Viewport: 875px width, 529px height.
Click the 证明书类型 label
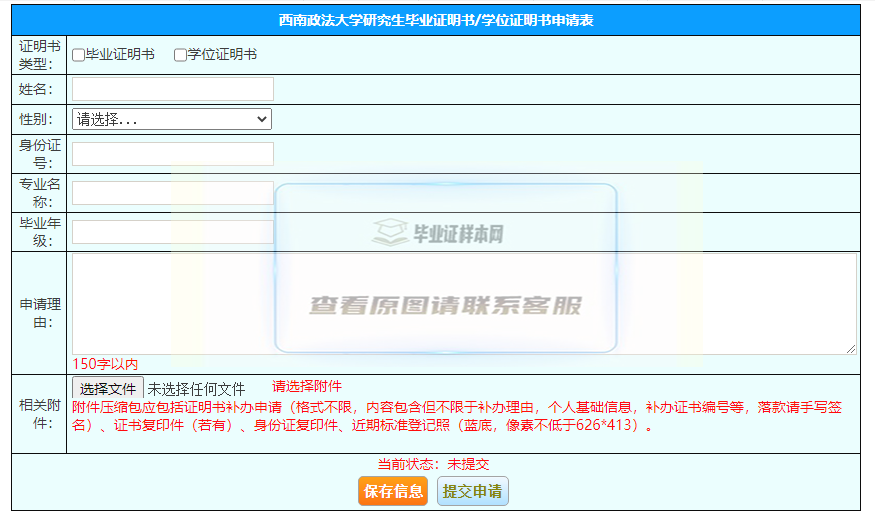click(x=39, y=55)
